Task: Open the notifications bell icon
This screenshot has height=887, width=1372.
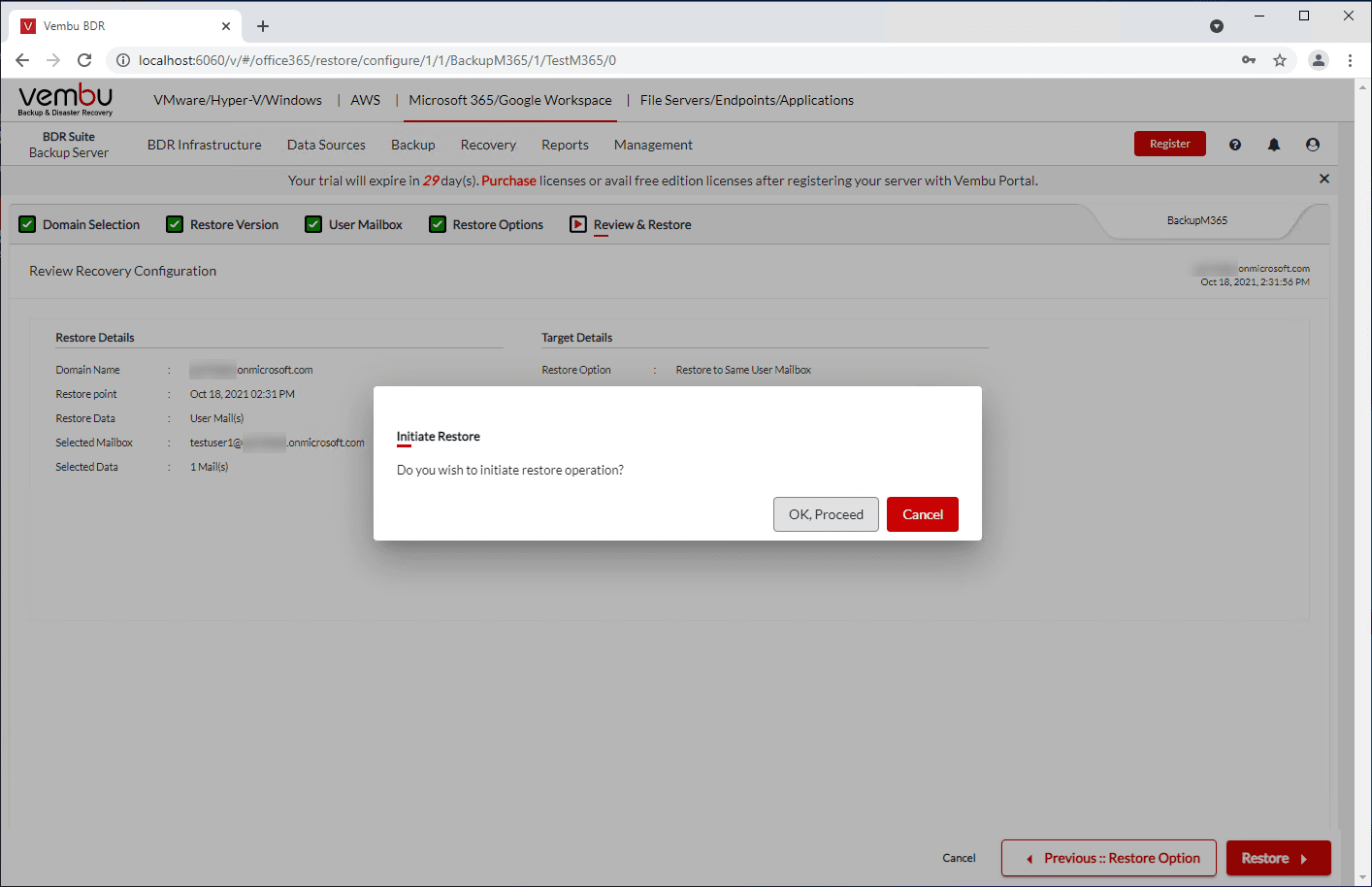Action: (1274, 145)
